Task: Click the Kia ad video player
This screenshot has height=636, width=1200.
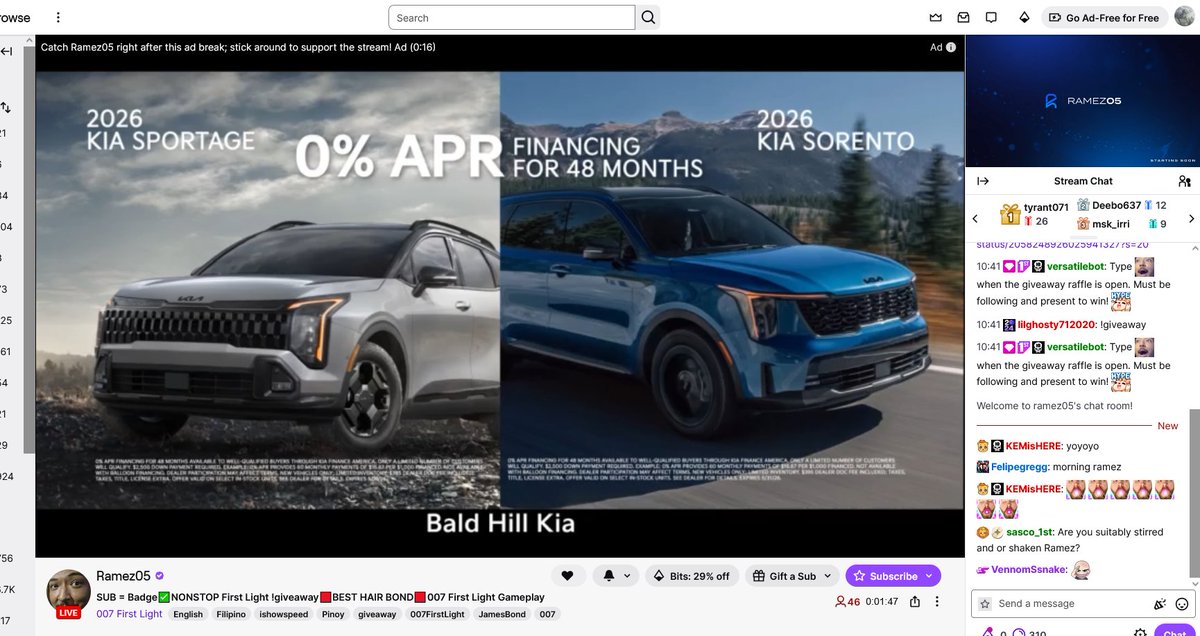Action: 500,297
